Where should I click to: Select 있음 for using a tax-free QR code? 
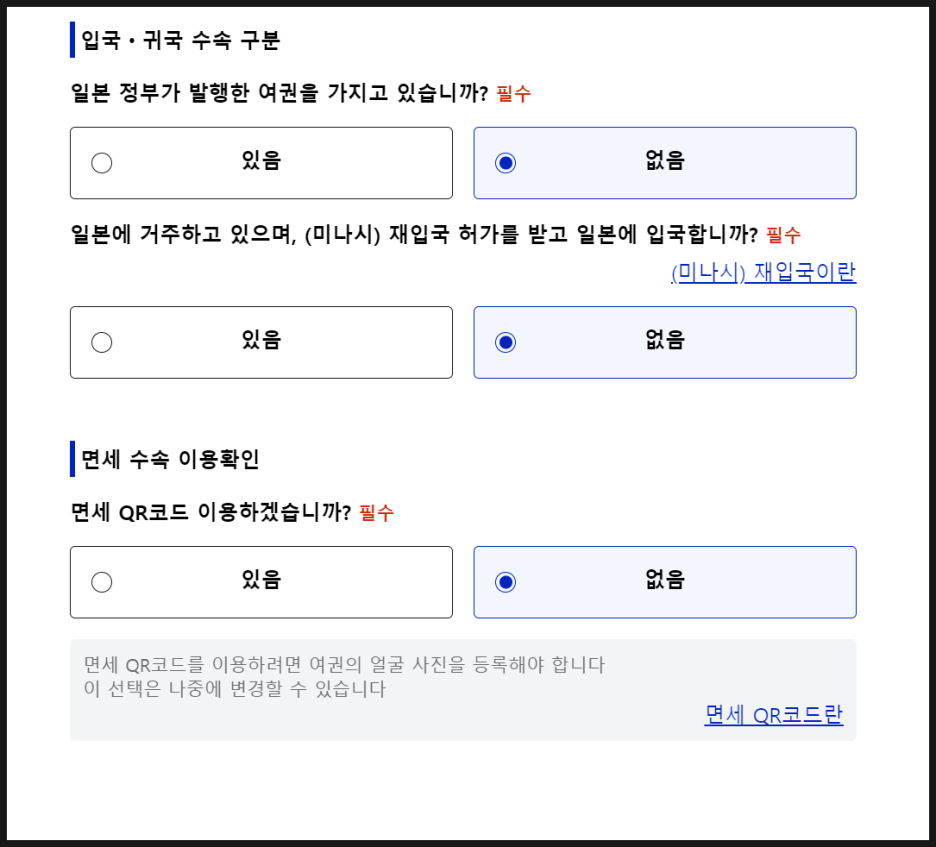pos(260,581)
